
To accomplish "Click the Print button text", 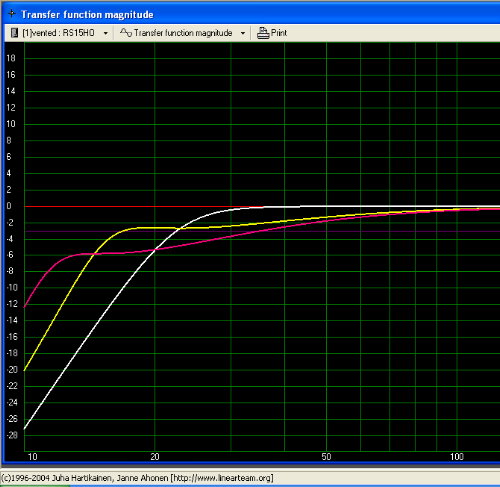I will (279, 33).
